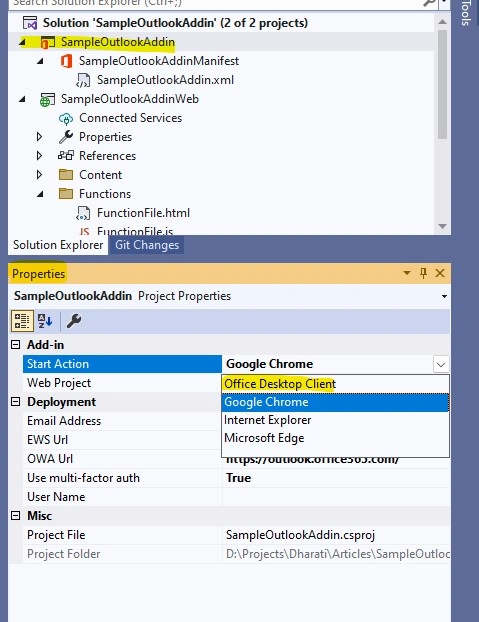Click the User Name value field
479x622 pixels.
pyautogui.click(x=336, y=497)
